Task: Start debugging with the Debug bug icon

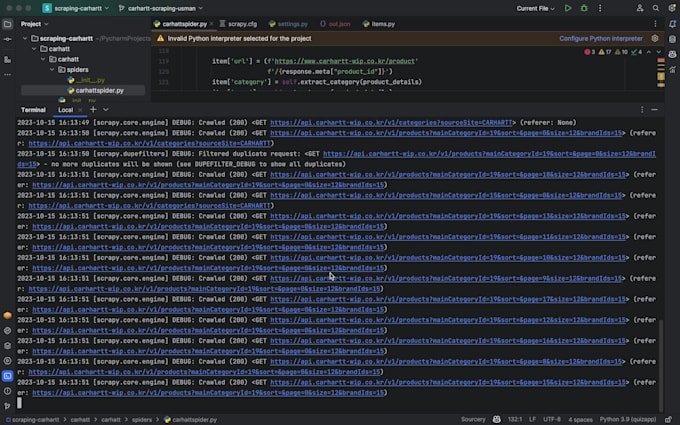Action: pyautogui.click(x=584, y=8)
